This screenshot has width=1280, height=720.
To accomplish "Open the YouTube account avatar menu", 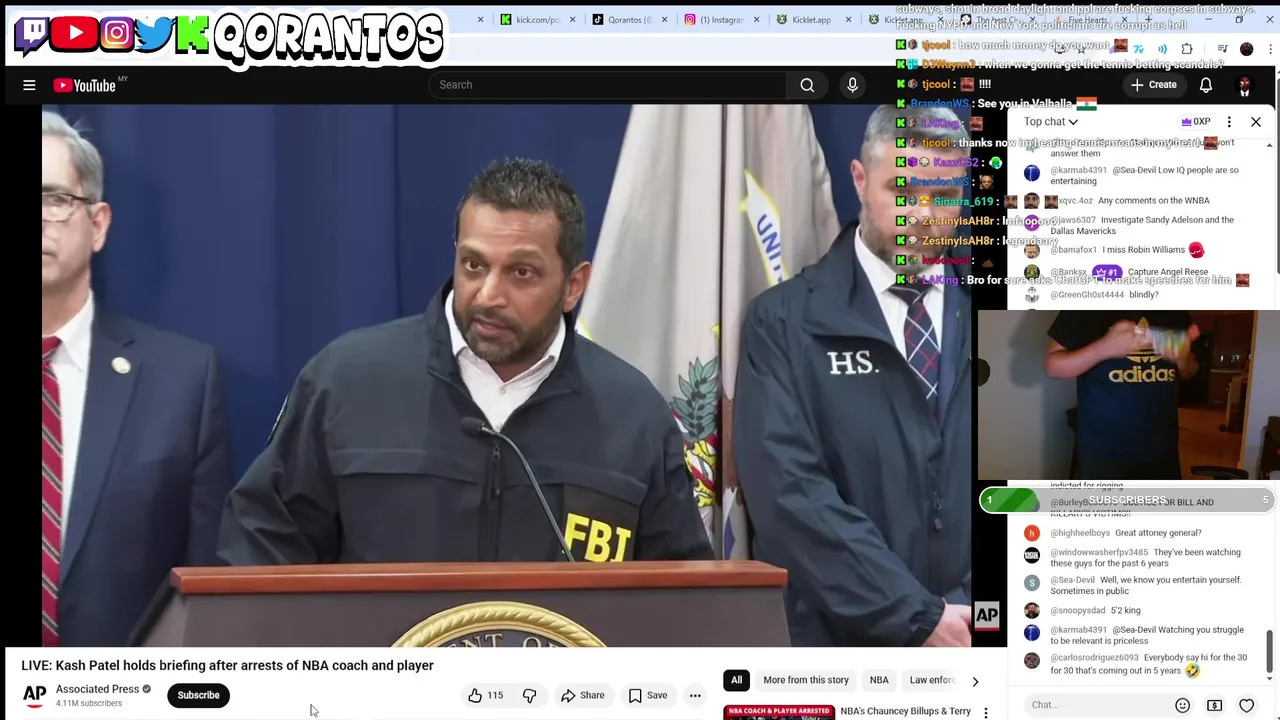I will (1244, 85).
